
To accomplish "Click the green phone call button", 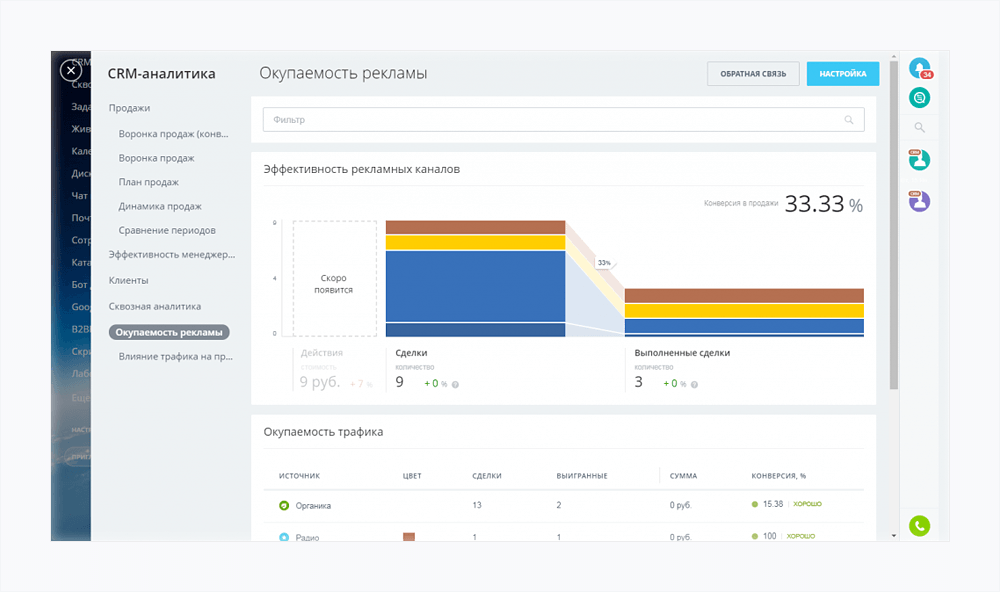I will click(x=919, y=525).
